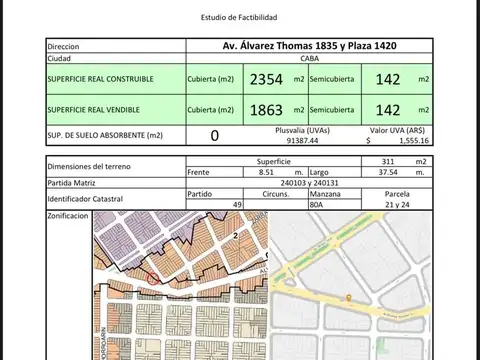Click 'Semicubierta' in the vendible row
This screenshot has width=480, height=360.
(x=332, y=110)
